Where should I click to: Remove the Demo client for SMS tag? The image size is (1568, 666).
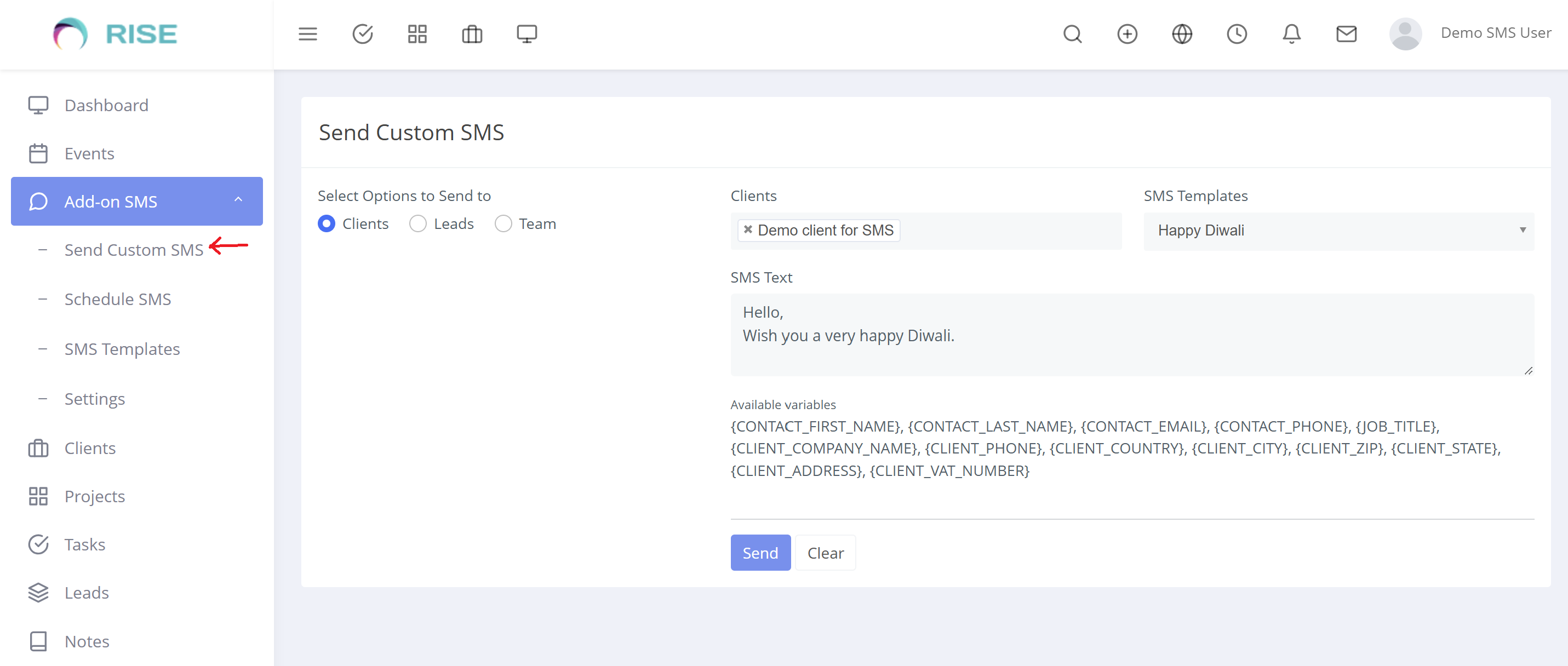pos(747,229)
